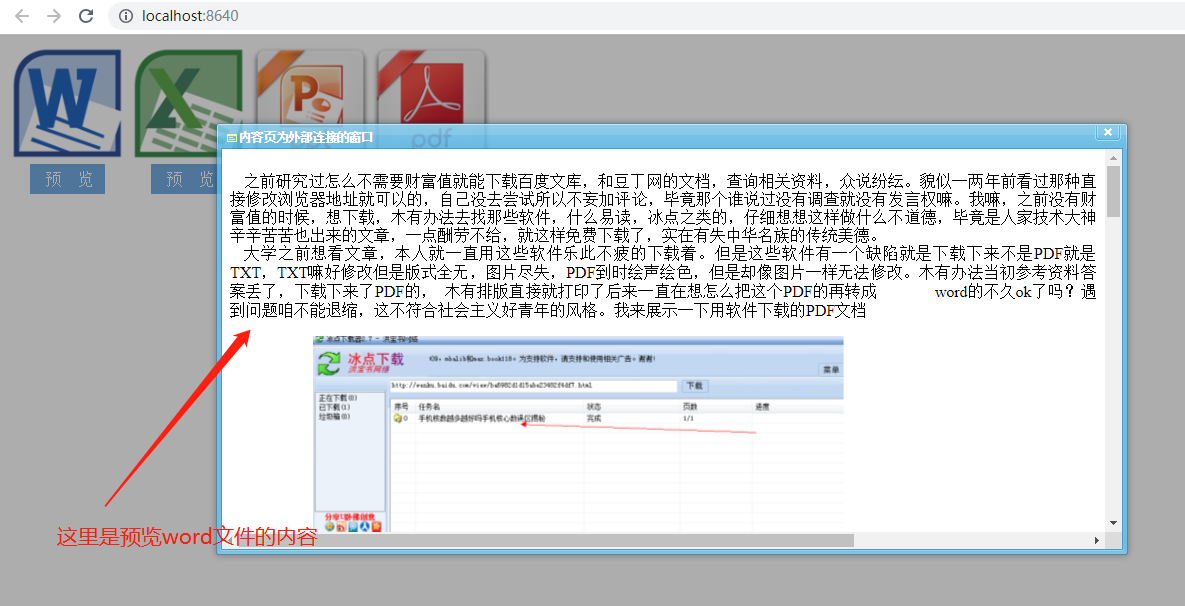The height and width of the screenshot is (606, 1185).
Task: Click the dialog title bar text 内容页为外部连接的窗口
Action: [x=306, y=138]
